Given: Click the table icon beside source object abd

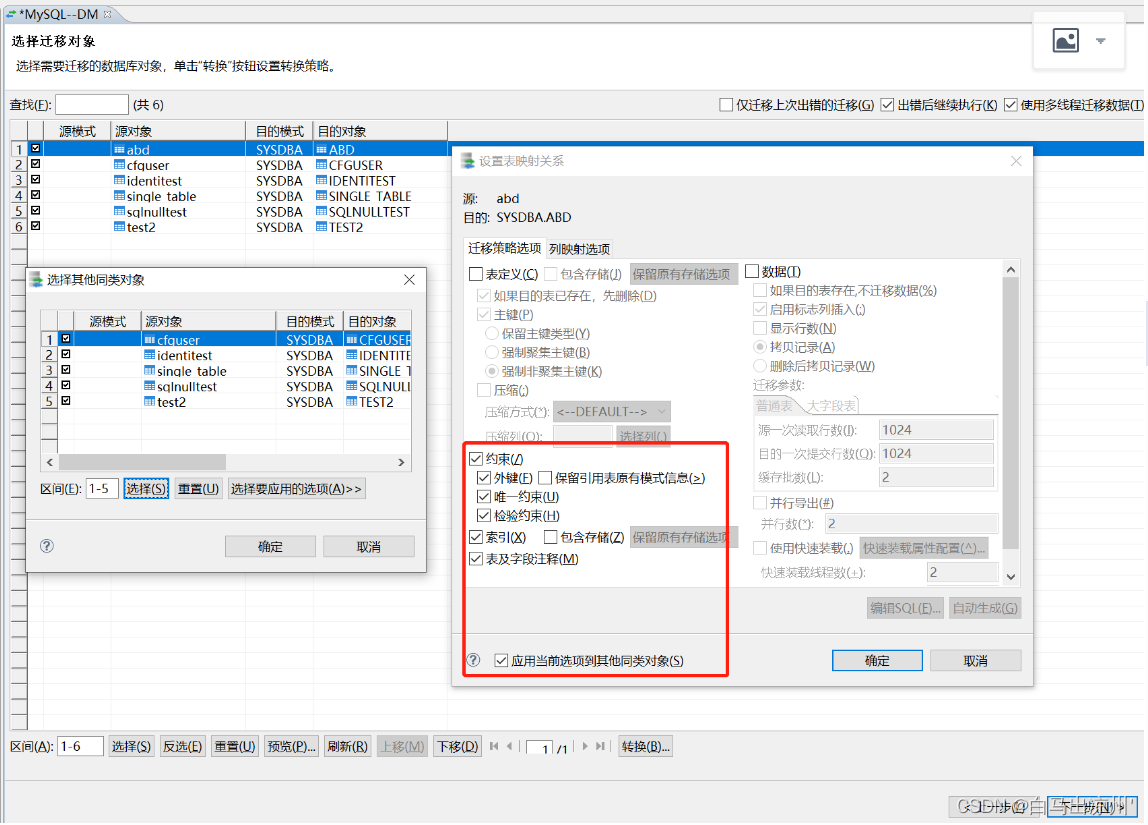Looking at the screenshot, I should click(120, 149).
